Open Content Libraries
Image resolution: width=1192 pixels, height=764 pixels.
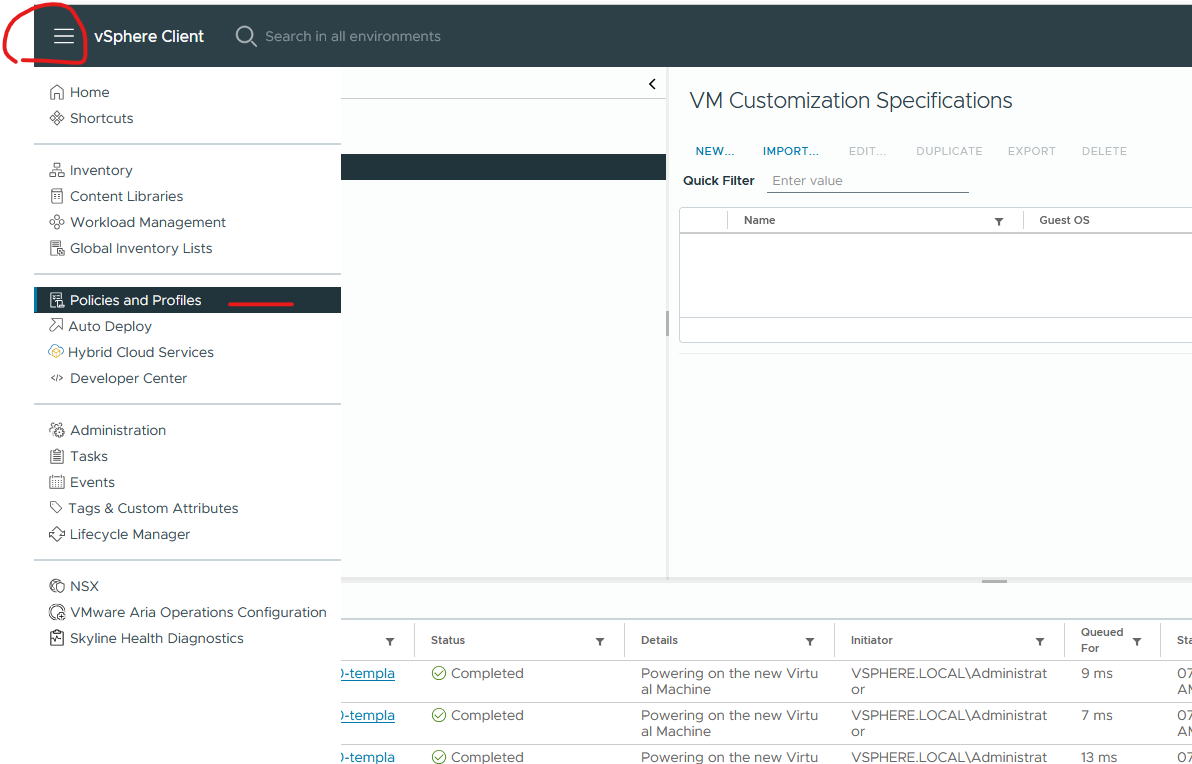click(x=126, y=196)
